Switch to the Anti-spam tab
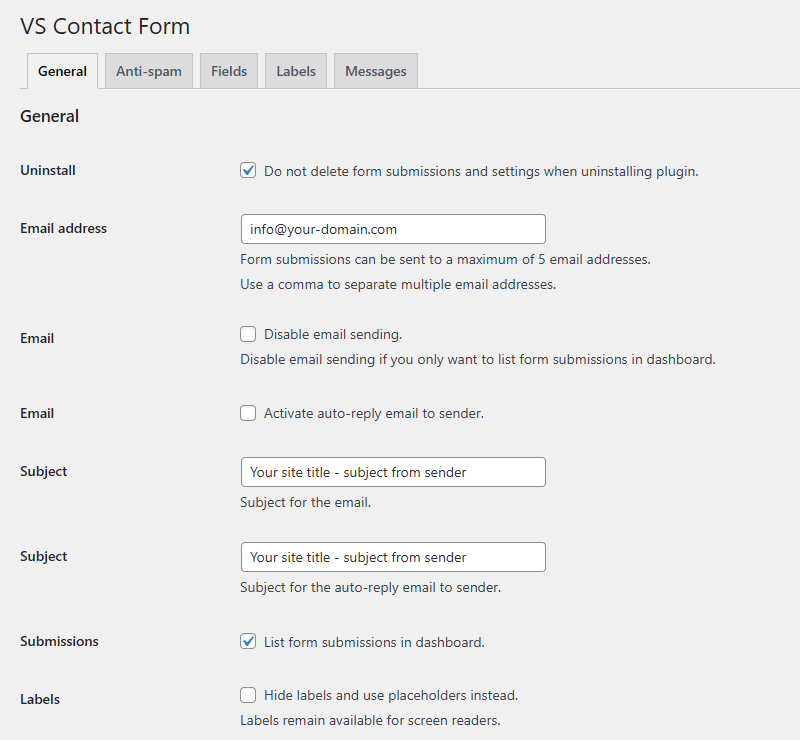Screen dimensions: 800x740 (148, 70)
